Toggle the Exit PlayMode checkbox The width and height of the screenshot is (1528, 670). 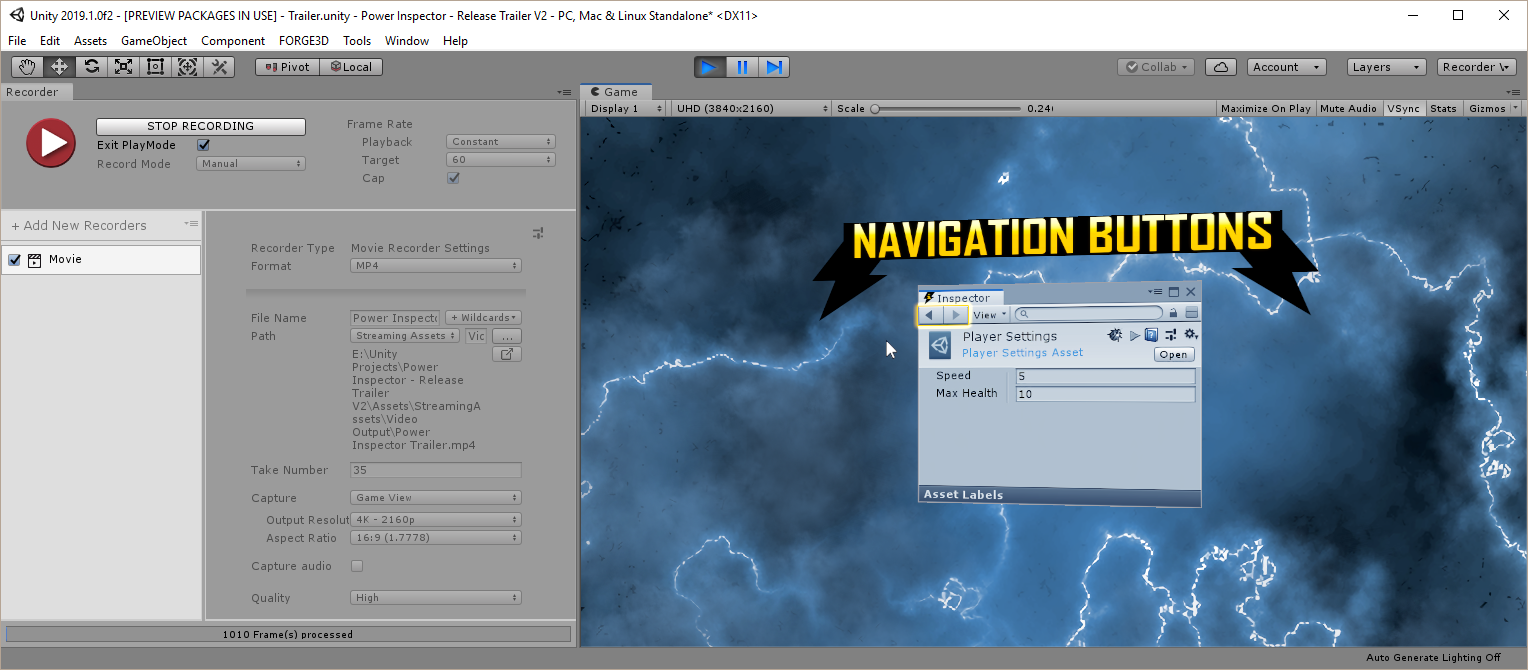204,145
